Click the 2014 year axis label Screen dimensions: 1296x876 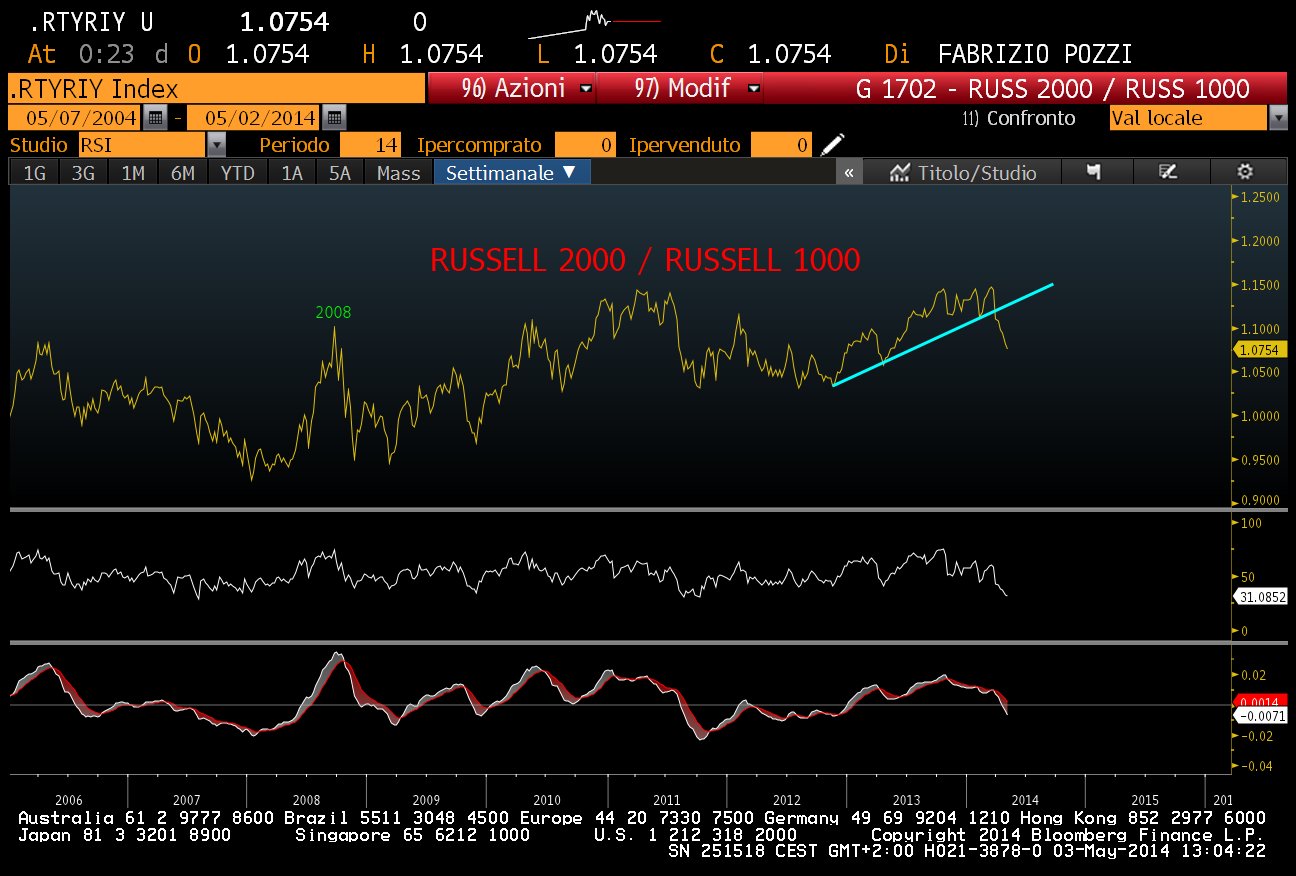tap(1025, 801)
